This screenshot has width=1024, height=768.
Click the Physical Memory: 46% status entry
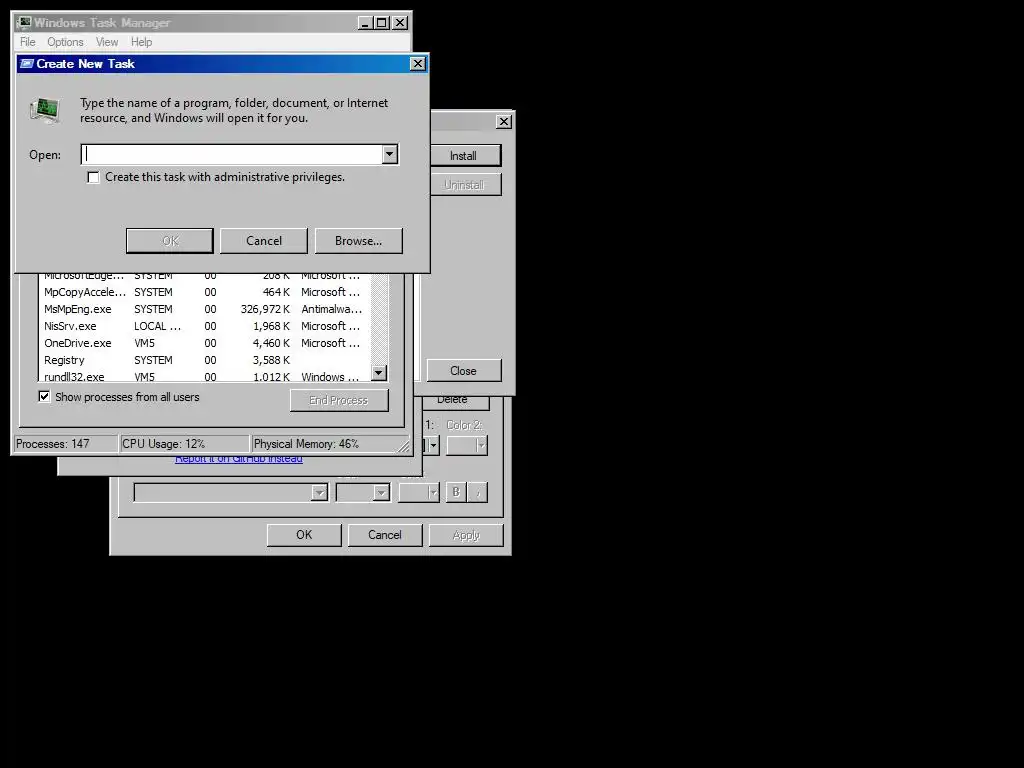[x=329, y=444]
